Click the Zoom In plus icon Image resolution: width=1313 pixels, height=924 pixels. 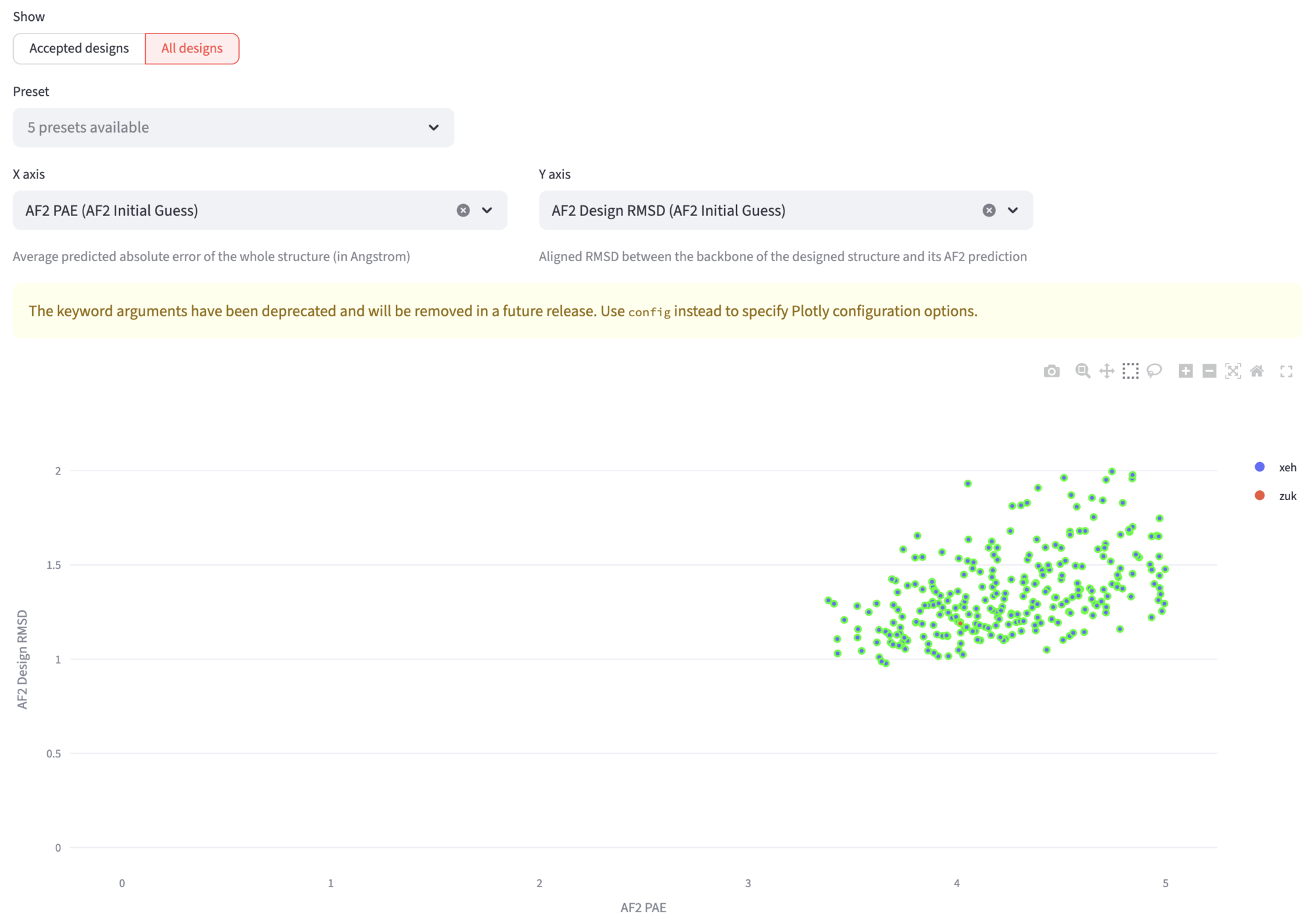[x=1186, y=371]
